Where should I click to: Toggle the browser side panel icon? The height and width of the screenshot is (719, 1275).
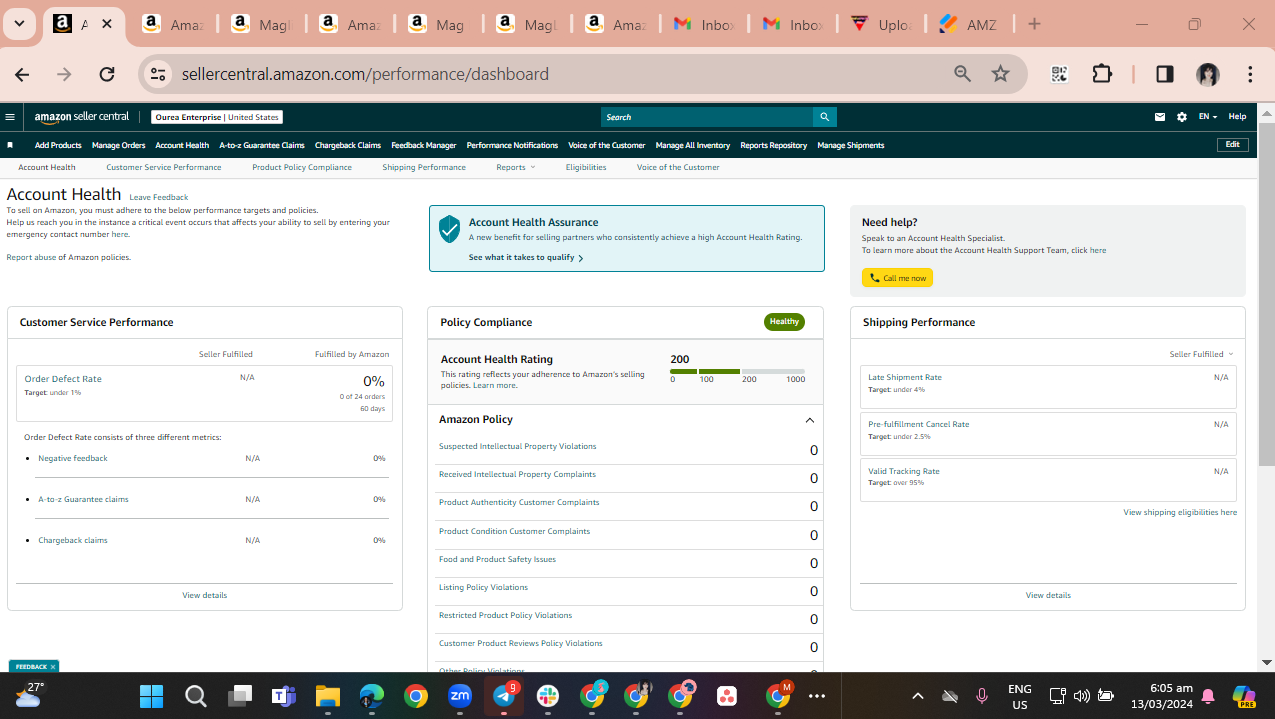pos(1165,74)
